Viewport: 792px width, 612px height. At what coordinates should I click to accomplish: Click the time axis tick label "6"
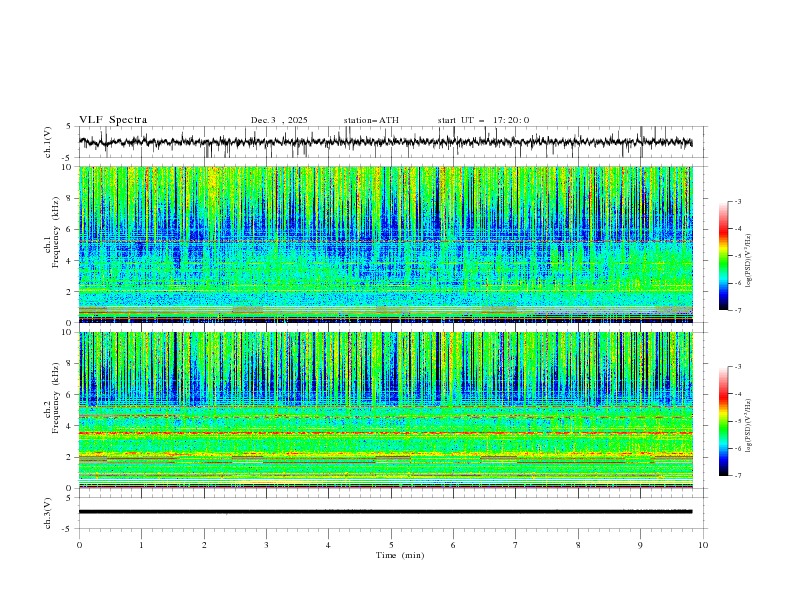click(x=453, y=545)
